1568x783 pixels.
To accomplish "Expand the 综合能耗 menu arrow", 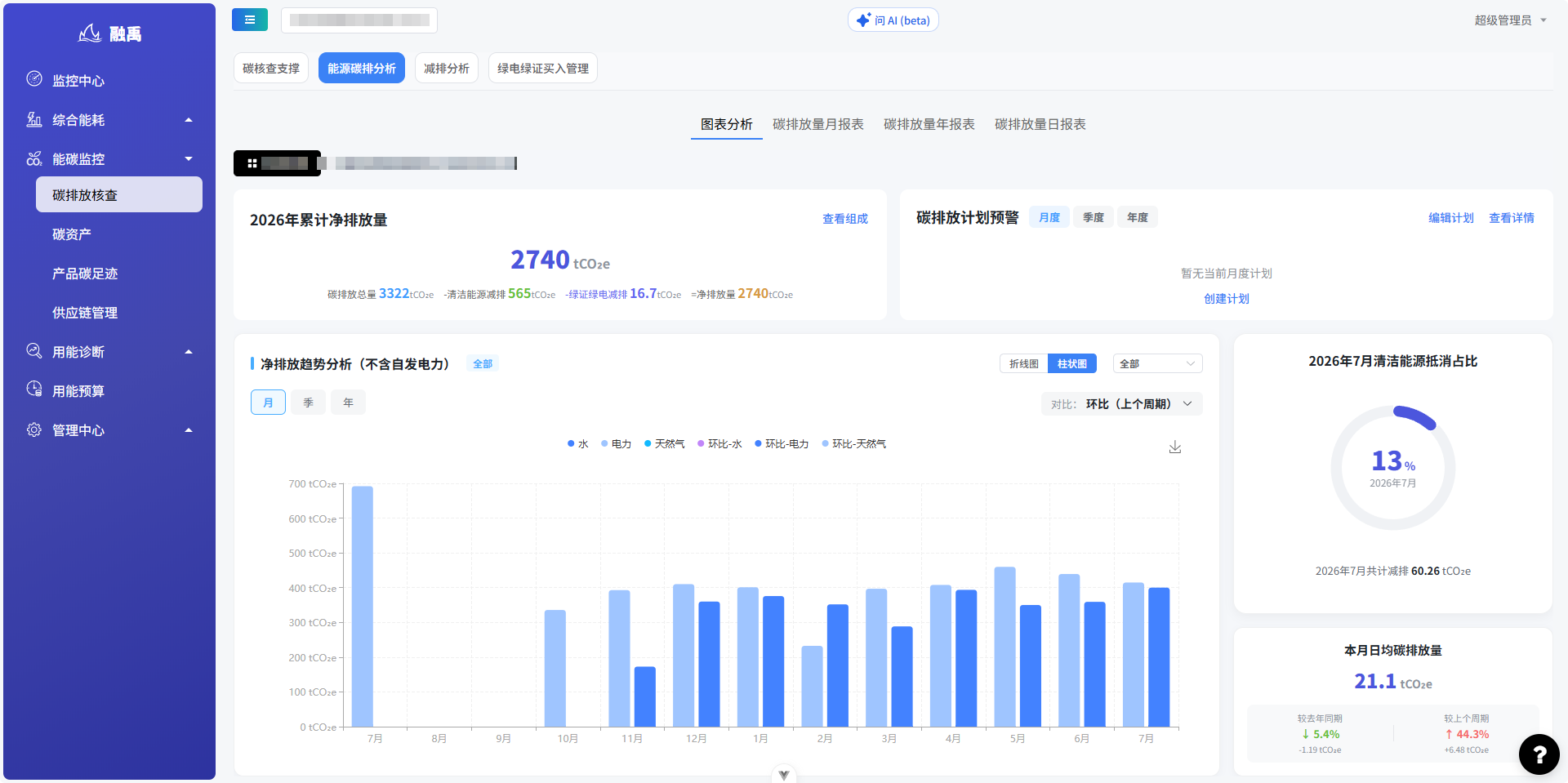I will coord(189,120).
